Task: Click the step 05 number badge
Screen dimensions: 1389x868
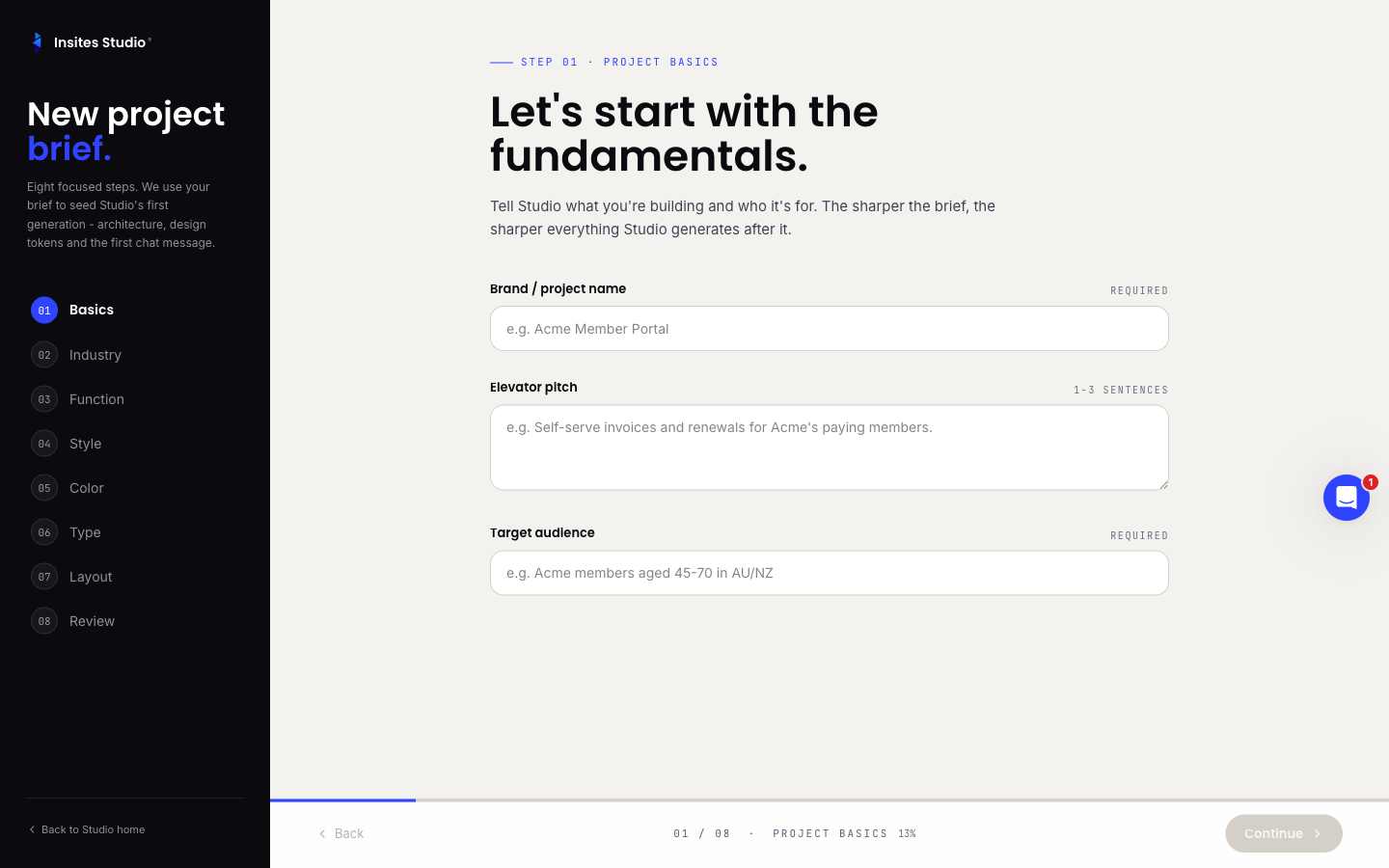Action: (x=44, y=488)
